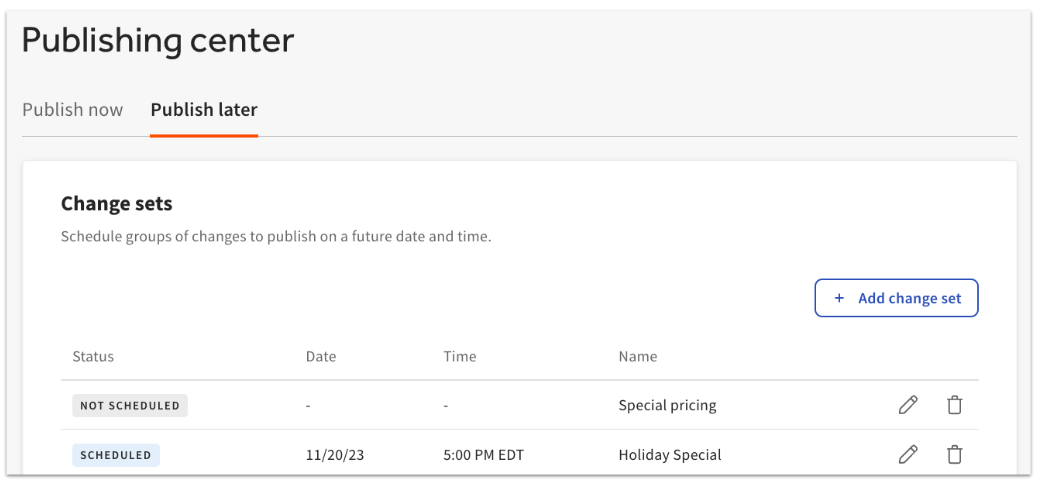Click the Name column header
The height and width of the screenshot is (483, 1040).
[x=638, y=357]
